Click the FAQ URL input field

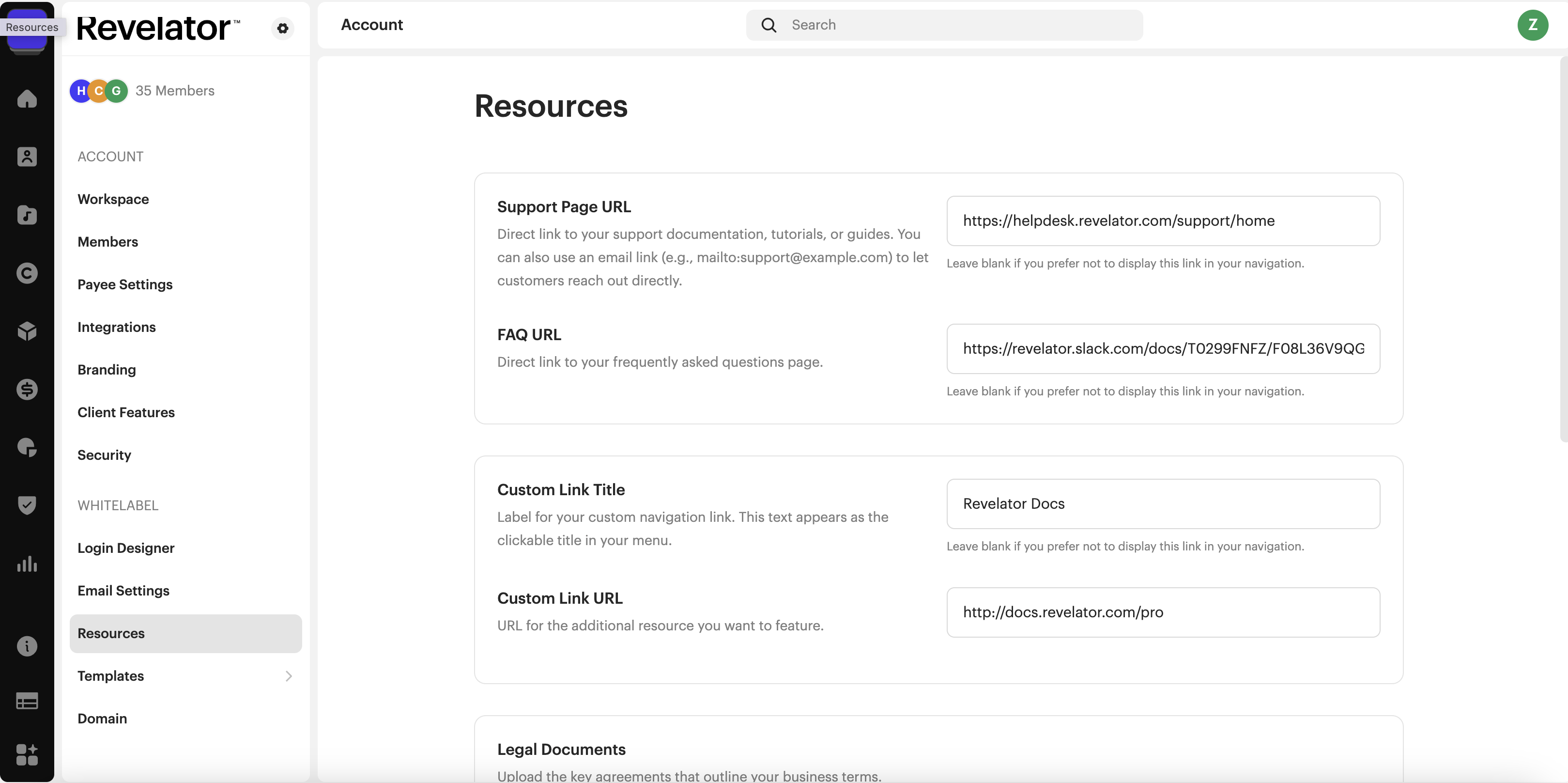pyautogui.click(x=1163, y=349)
